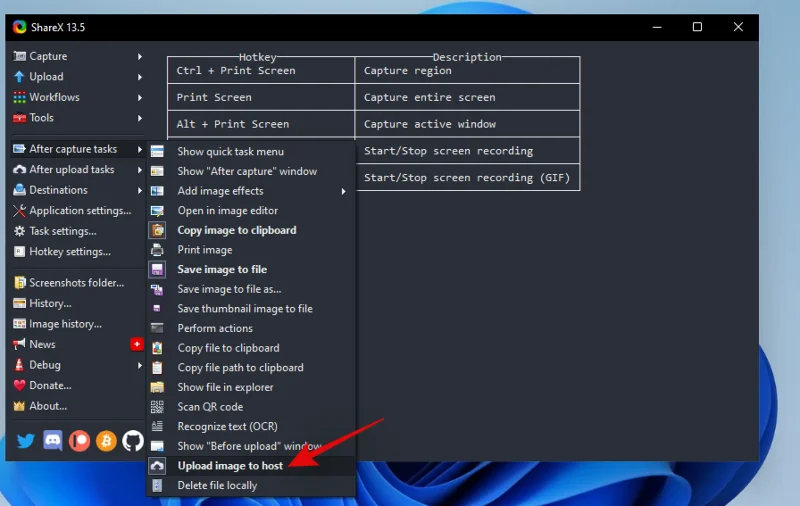800x506 pixels.
Task: Click the Show file in explorer folder icon
Action: pos(157,387)
